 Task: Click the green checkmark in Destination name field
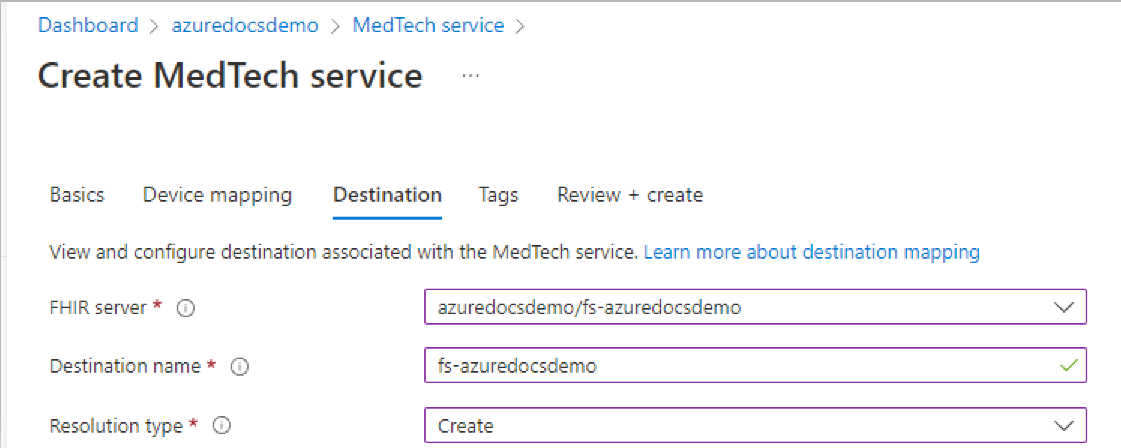1068,366
